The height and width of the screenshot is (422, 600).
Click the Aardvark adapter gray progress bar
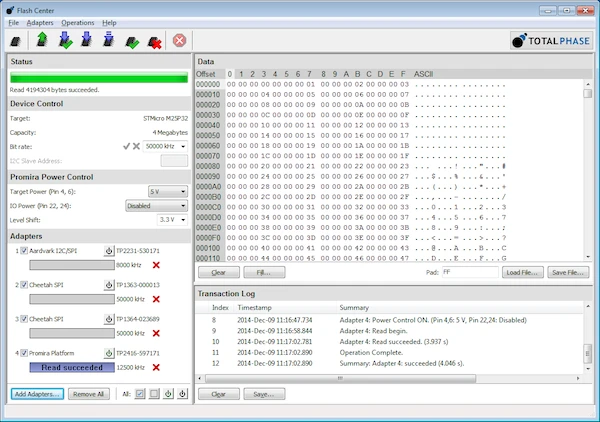point(72,265)
